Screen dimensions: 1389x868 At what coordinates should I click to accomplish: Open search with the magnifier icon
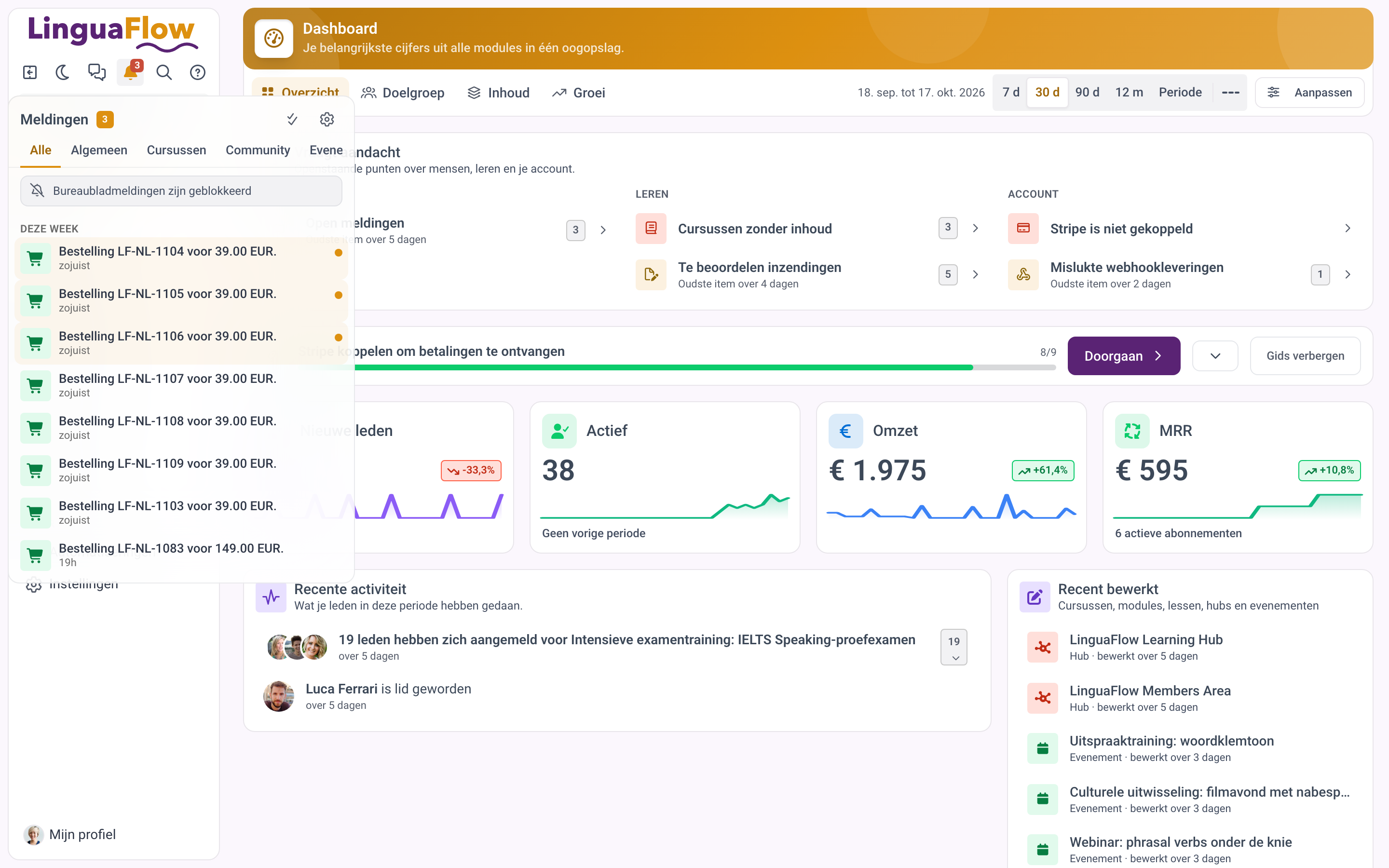[164, 72]
